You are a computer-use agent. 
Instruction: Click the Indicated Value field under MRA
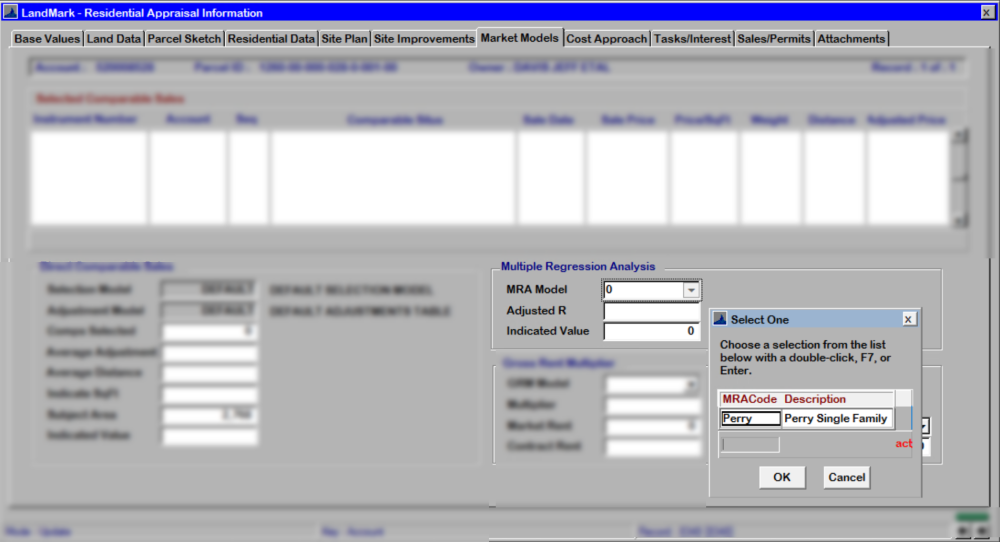[652, 332]
